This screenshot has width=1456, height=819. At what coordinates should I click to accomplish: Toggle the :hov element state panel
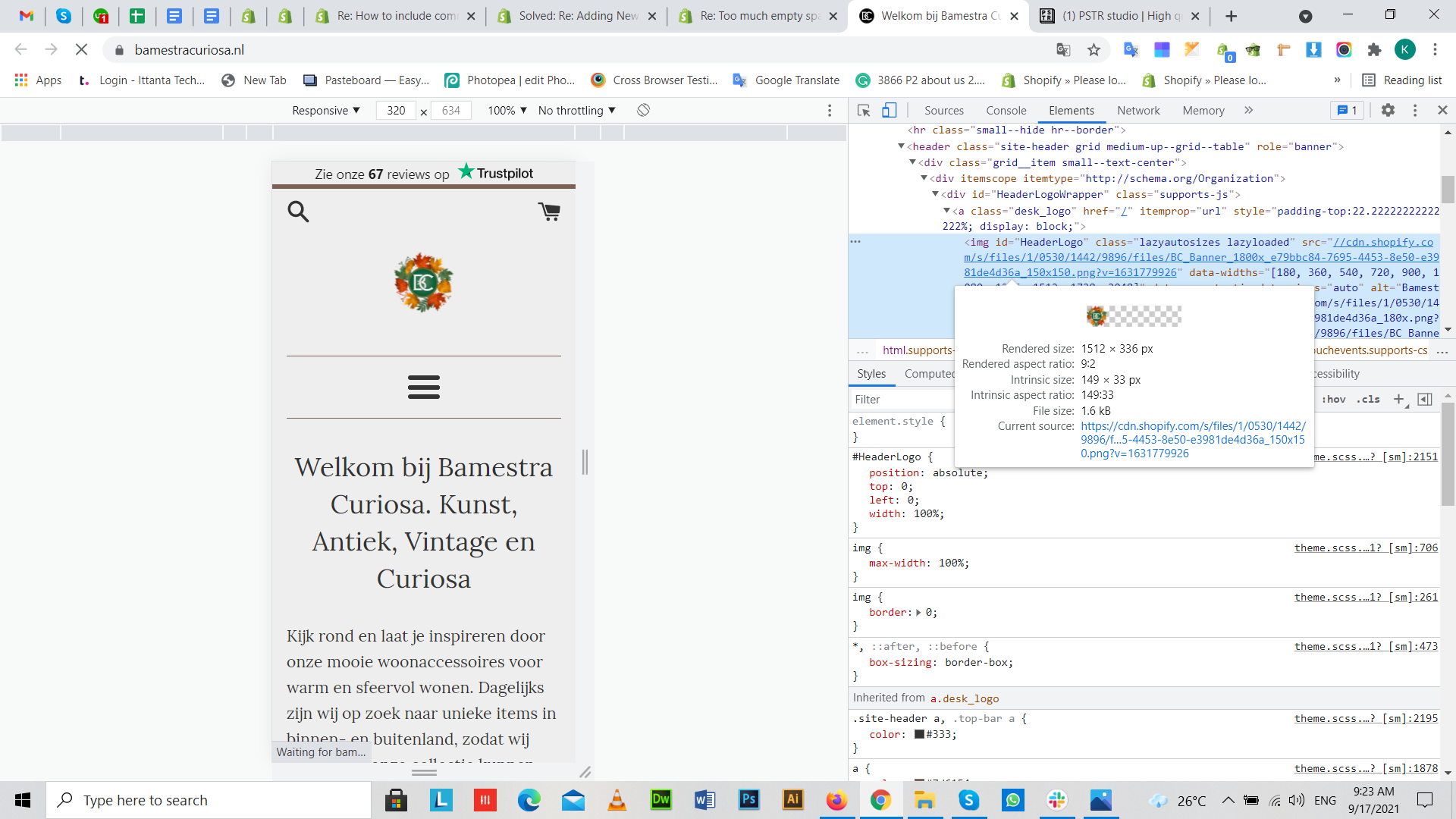click(x=1334, y=400)
